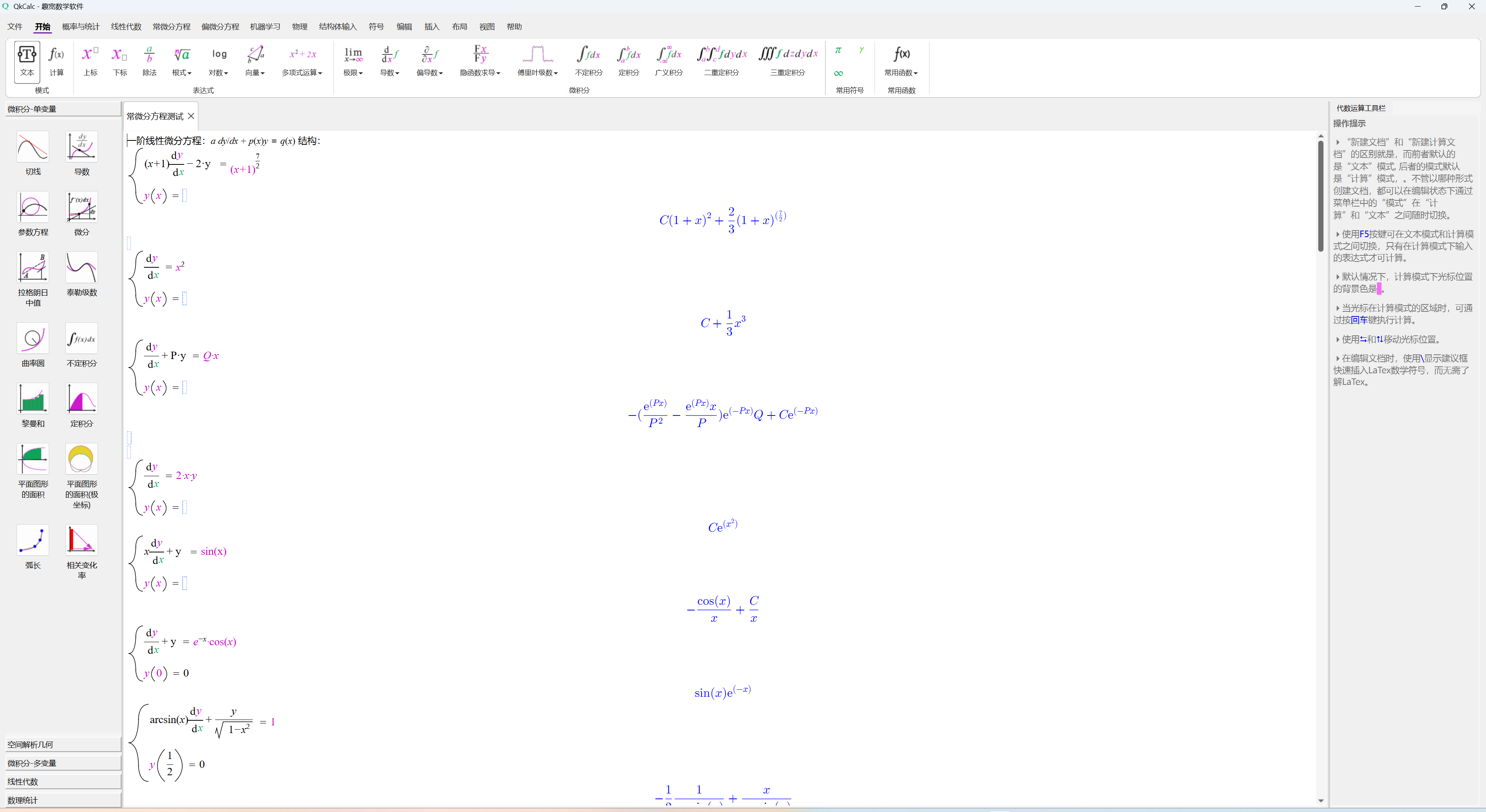Expand the 根式 dropdown
This screenshot has height=812, width=1486.
pyautogui.click(x=182, y=73)
